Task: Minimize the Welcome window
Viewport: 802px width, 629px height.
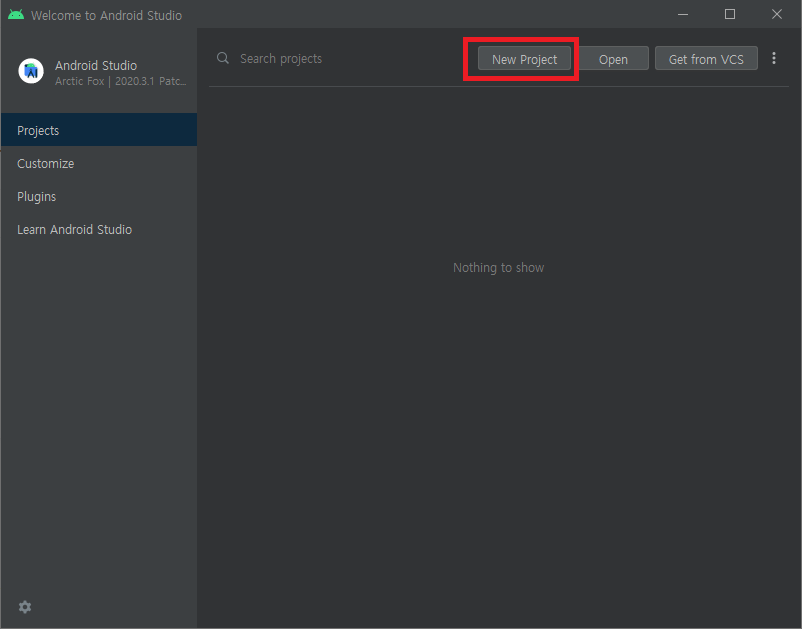Action: pyautogui.click(x=682, y=14)
